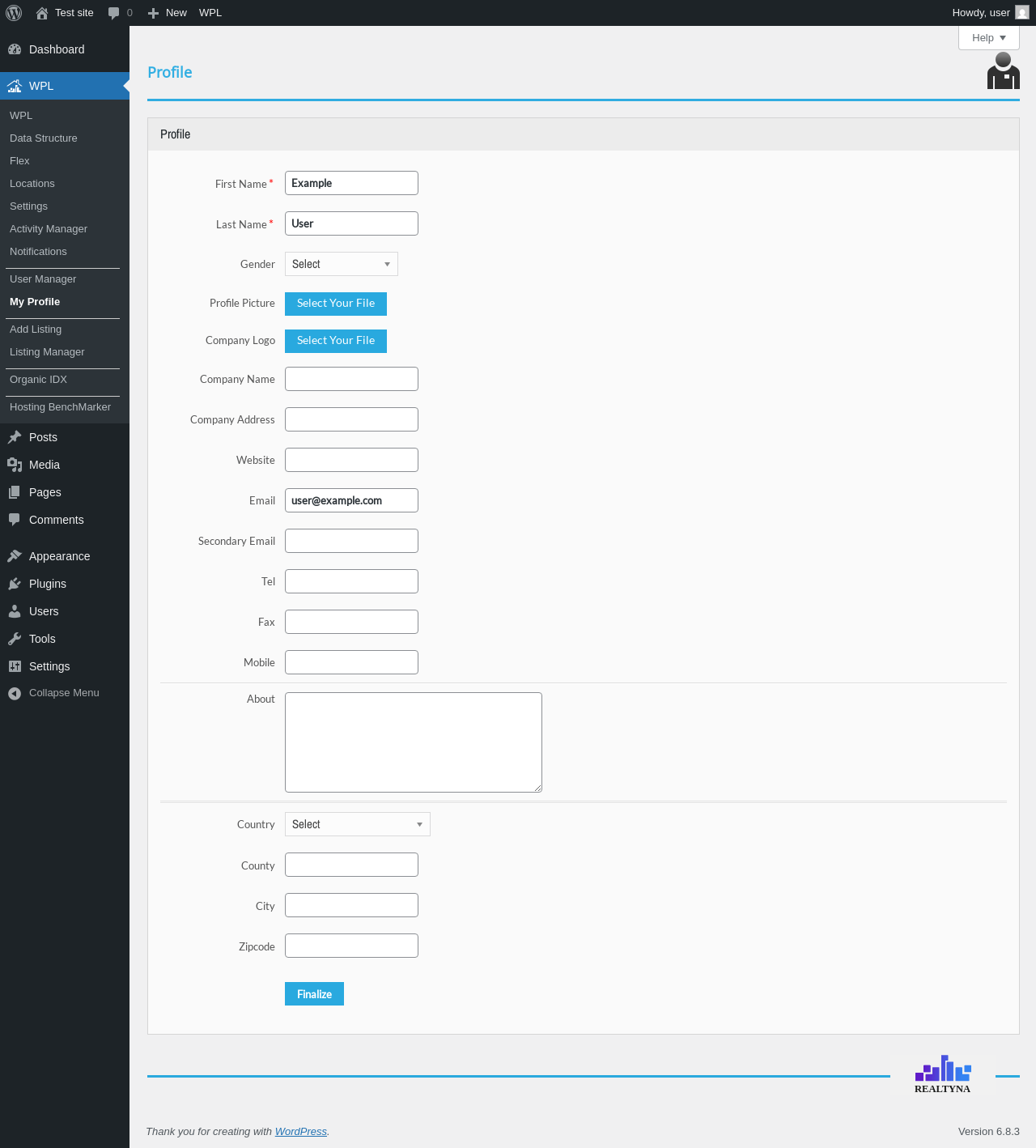Click the First Name input field
The image size is (1036, 1148).
point(351,183)
